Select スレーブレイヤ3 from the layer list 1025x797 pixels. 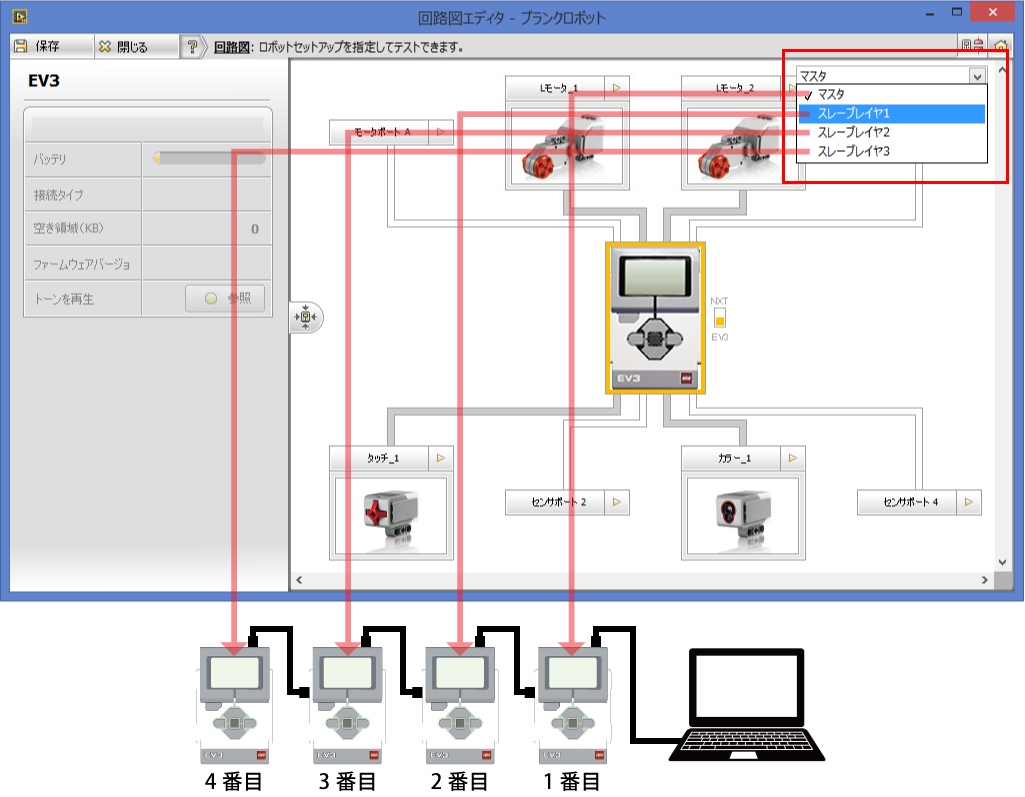coord(891,152)
